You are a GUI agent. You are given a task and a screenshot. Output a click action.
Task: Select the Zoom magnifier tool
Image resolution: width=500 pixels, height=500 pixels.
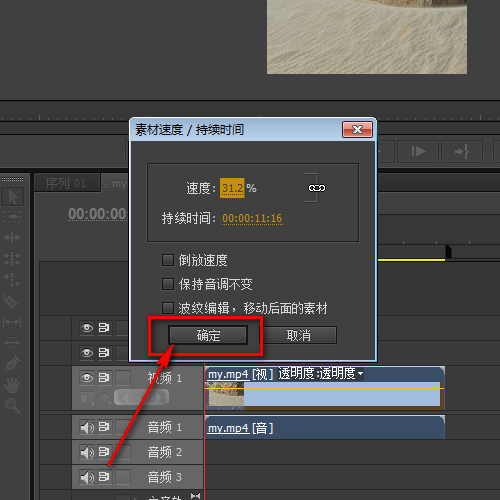pos(12,405)
